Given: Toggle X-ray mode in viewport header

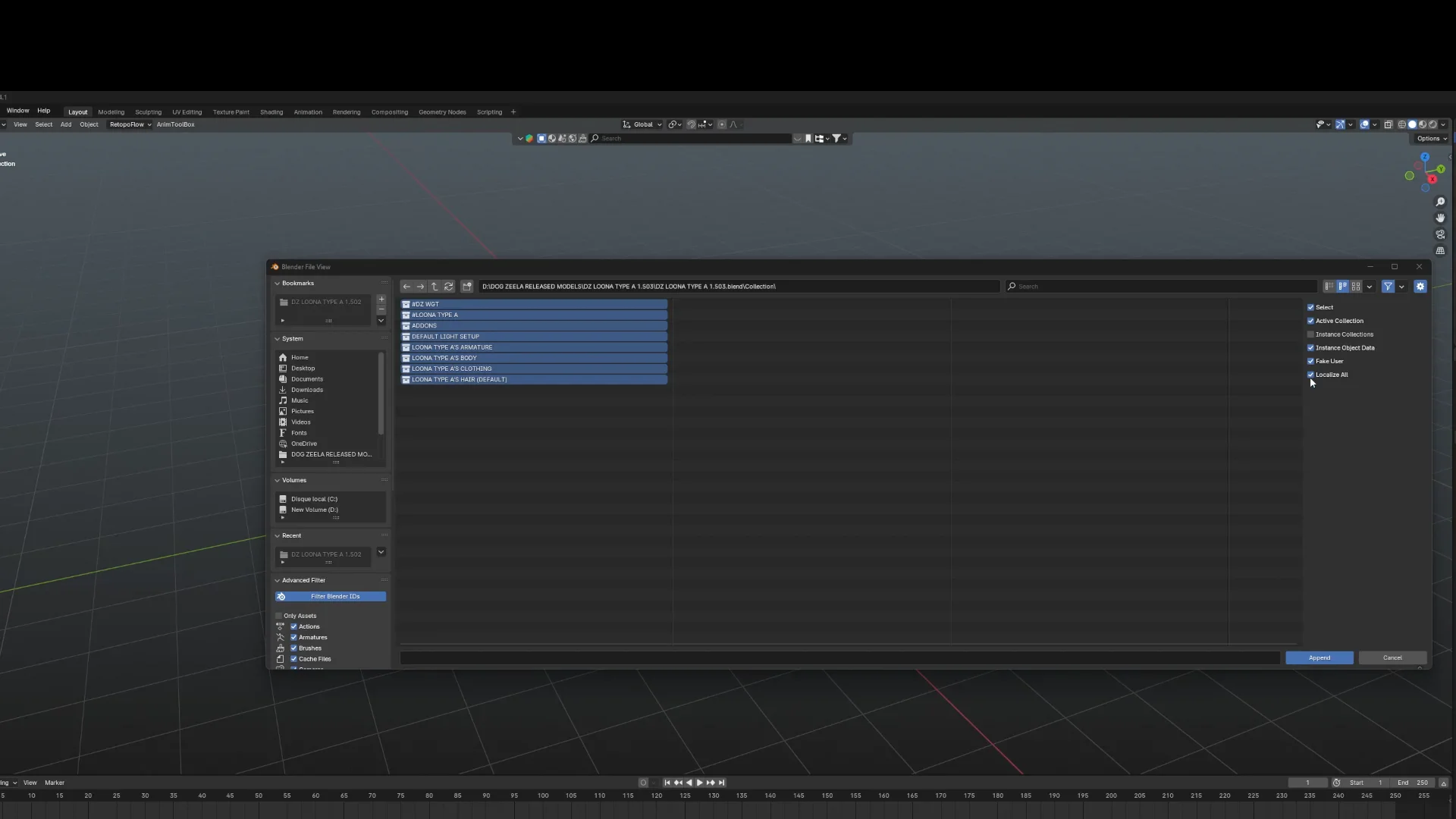Looking at the screenshot, I should click(1389, 124).
